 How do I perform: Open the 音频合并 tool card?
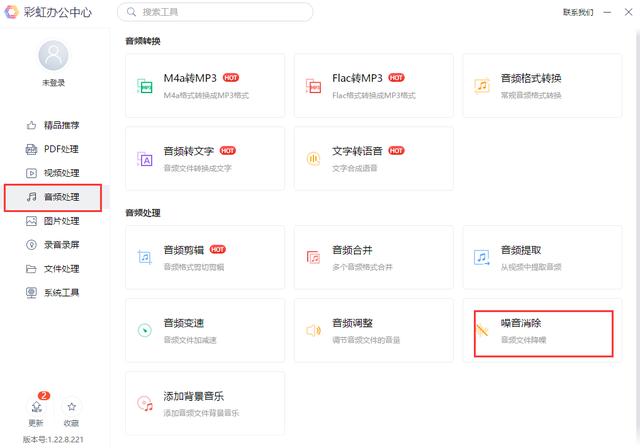pyautogui.click(x=373, y=257)
